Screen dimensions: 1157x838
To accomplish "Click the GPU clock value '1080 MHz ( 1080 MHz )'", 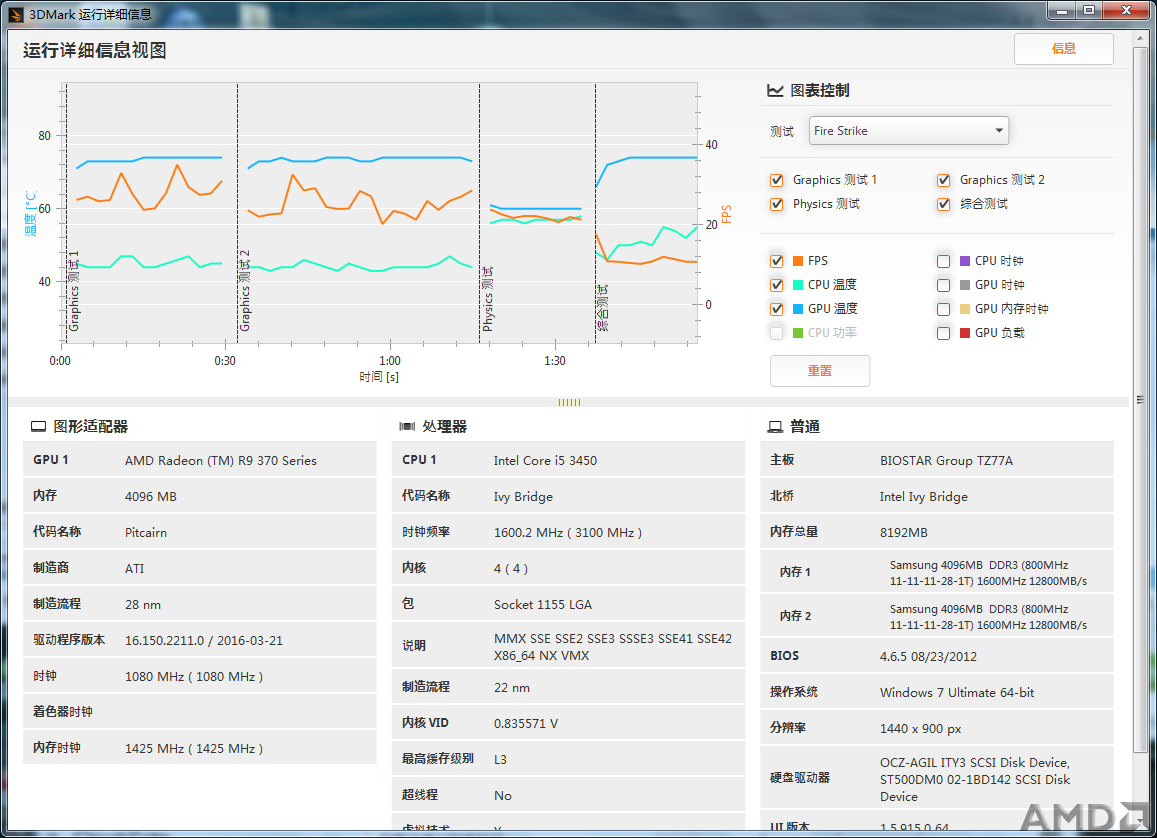I will (x=194, y=677).
